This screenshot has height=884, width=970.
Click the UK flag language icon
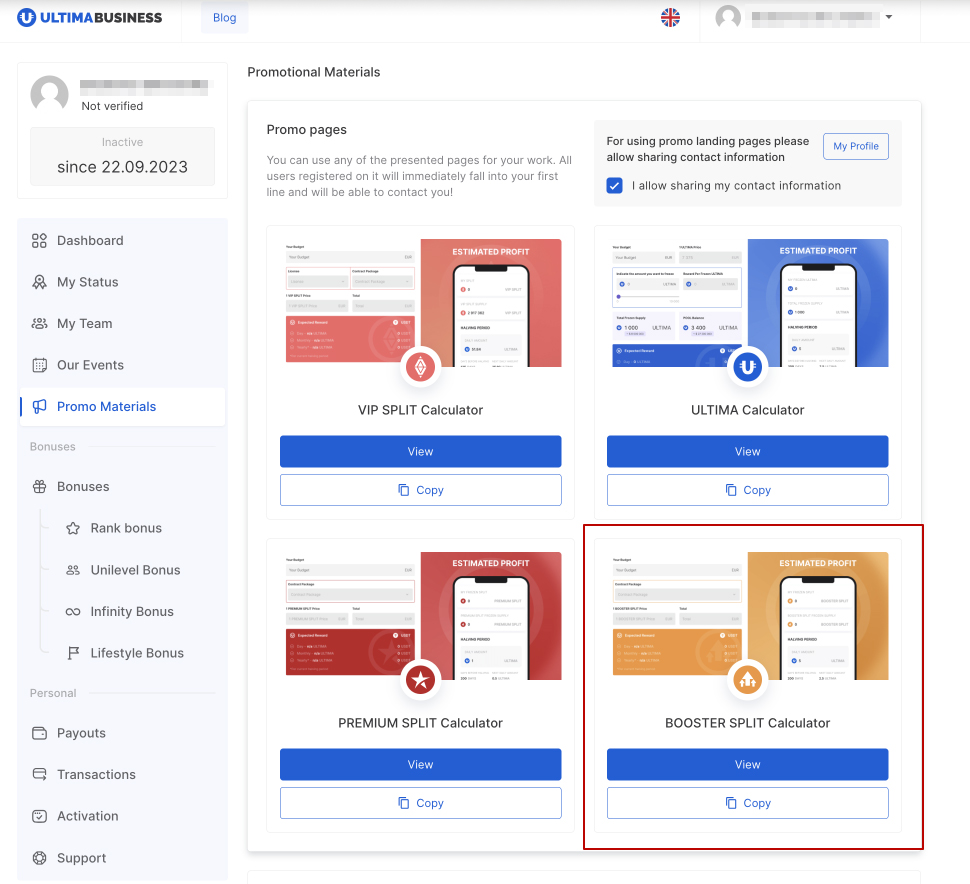click(x=670, y=18)
